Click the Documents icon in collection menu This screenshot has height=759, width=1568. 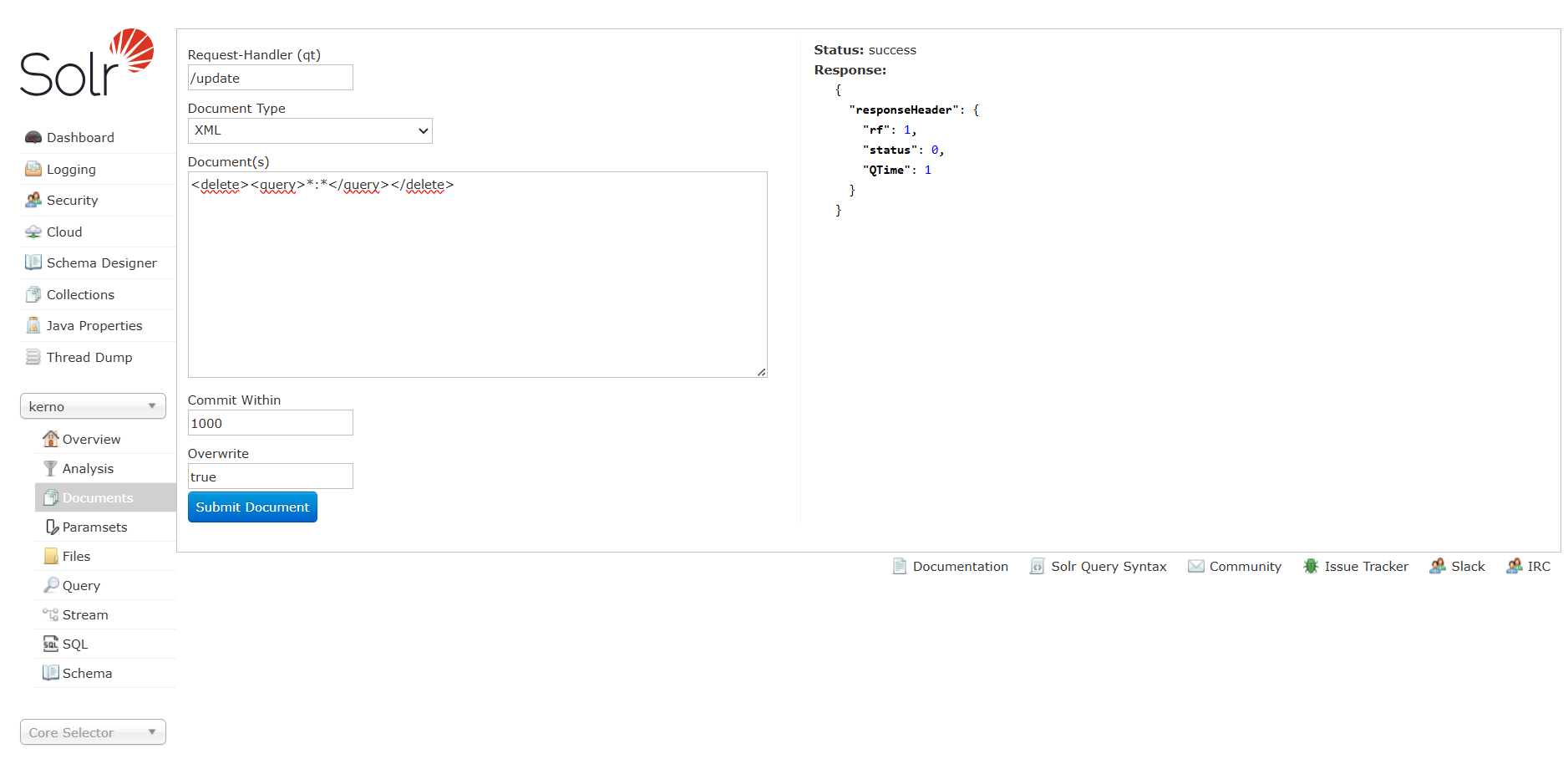click(51, 497)
